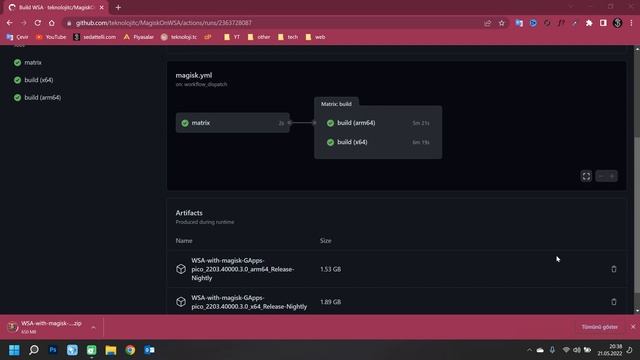Select build (x64) job in sidebar
The image size is (640, 360).
pyautogui.click(x=33, y=80)
